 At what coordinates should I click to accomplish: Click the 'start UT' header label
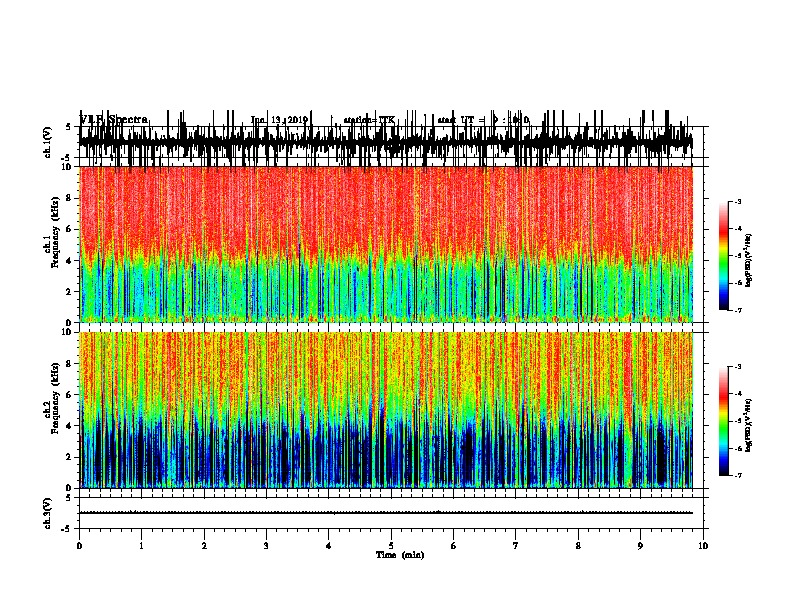[x=455, y=120]
